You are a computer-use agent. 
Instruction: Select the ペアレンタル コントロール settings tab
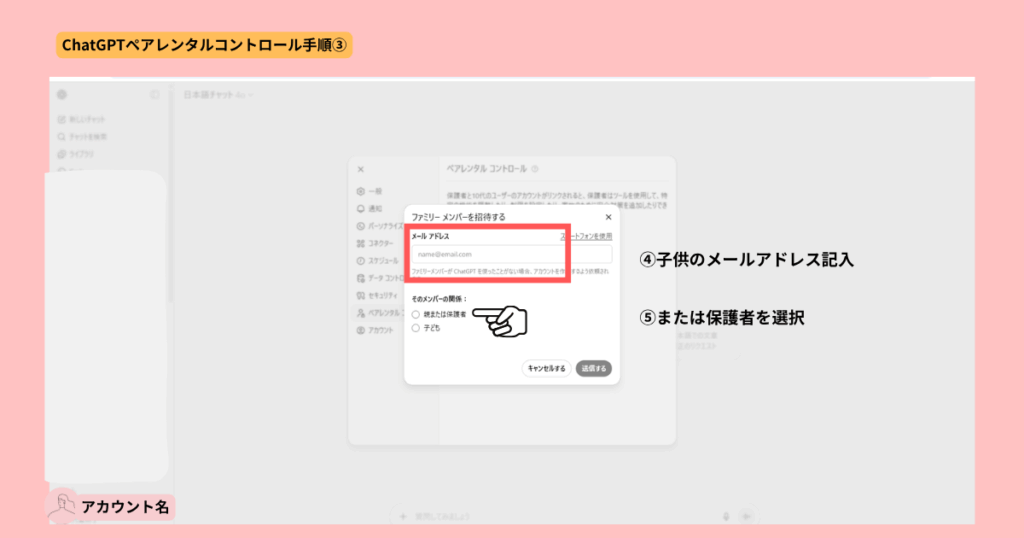tap(379, 313)
